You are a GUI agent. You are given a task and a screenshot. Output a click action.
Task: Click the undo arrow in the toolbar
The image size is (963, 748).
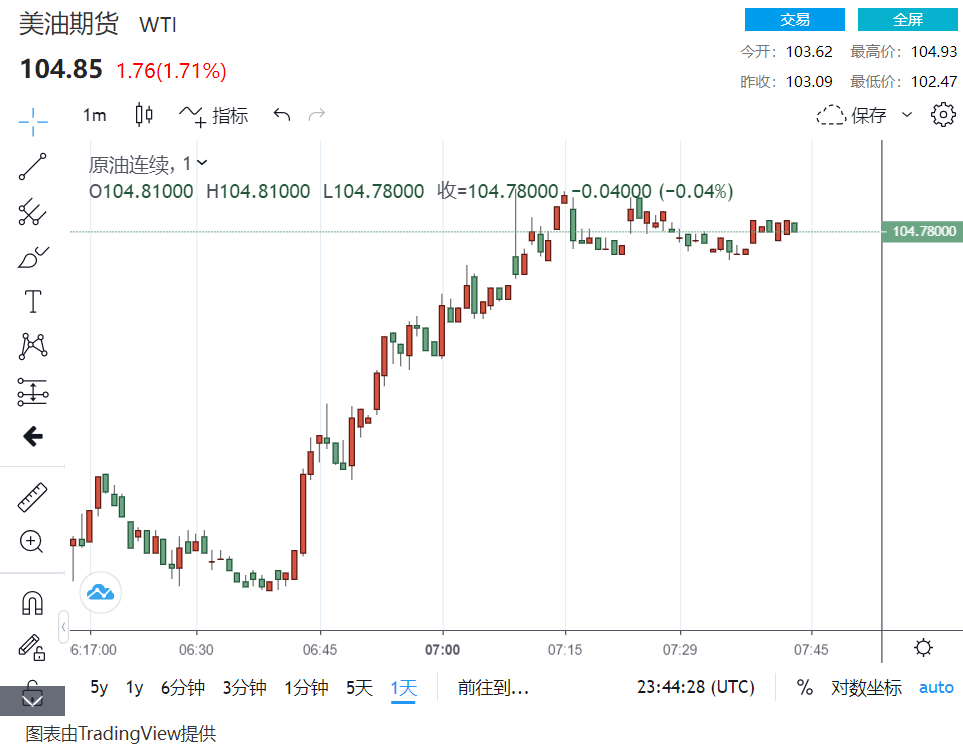282,115
